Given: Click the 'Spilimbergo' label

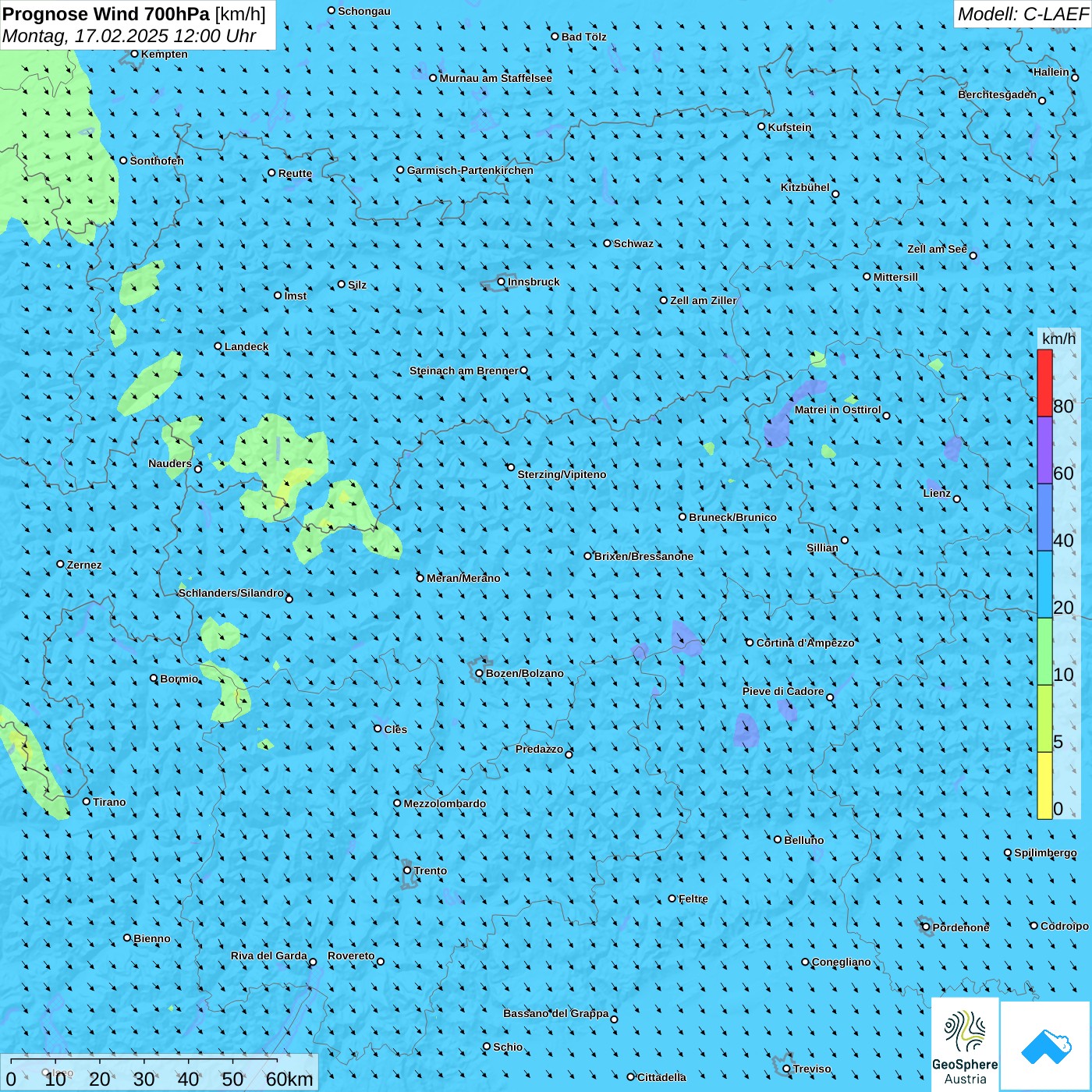Looking at the screenshot, I should pyautogui.click(x=1045, y=853).
